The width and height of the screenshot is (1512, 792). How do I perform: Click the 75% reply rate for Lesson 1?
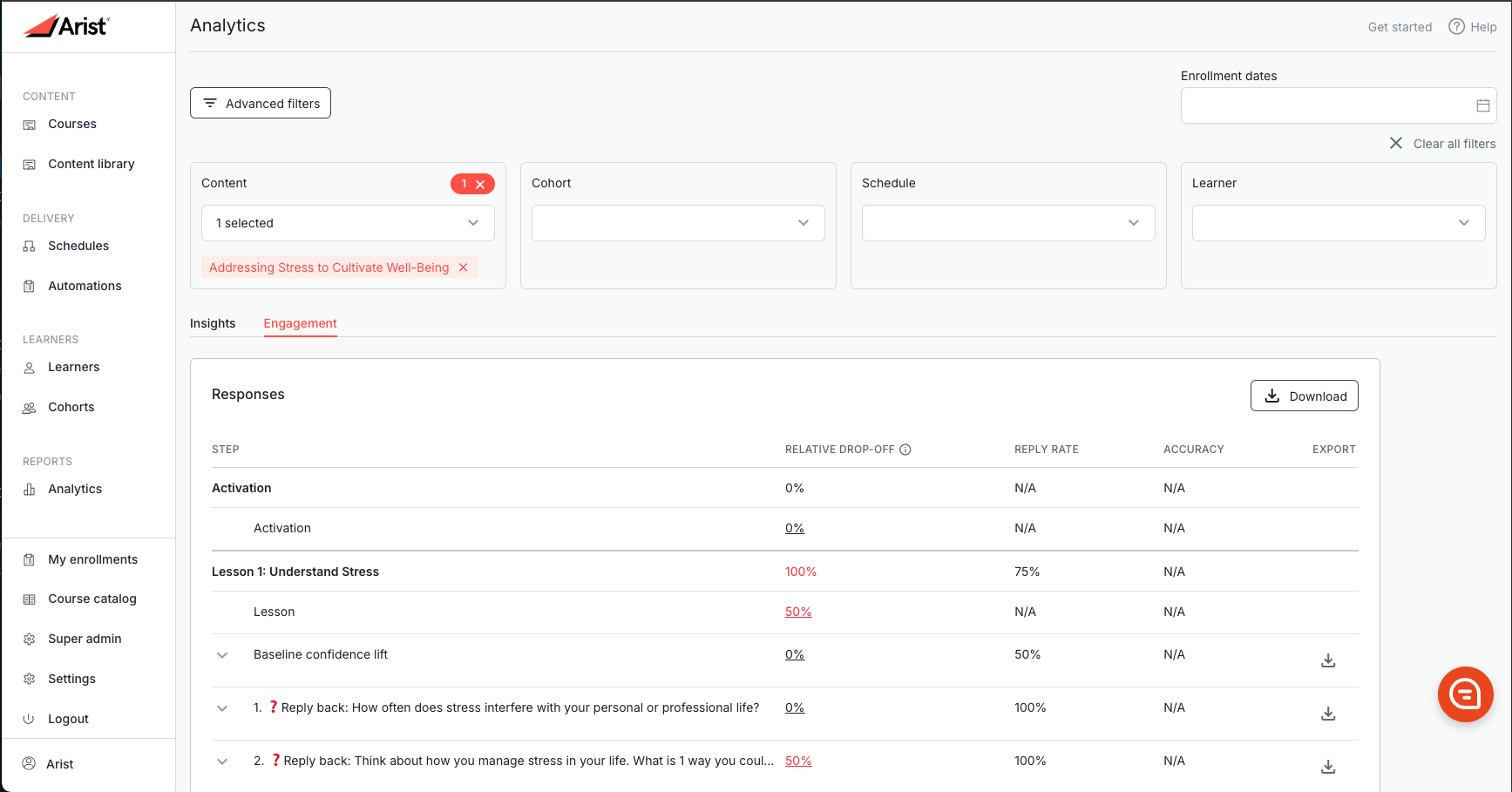(x=1027, y=572)
